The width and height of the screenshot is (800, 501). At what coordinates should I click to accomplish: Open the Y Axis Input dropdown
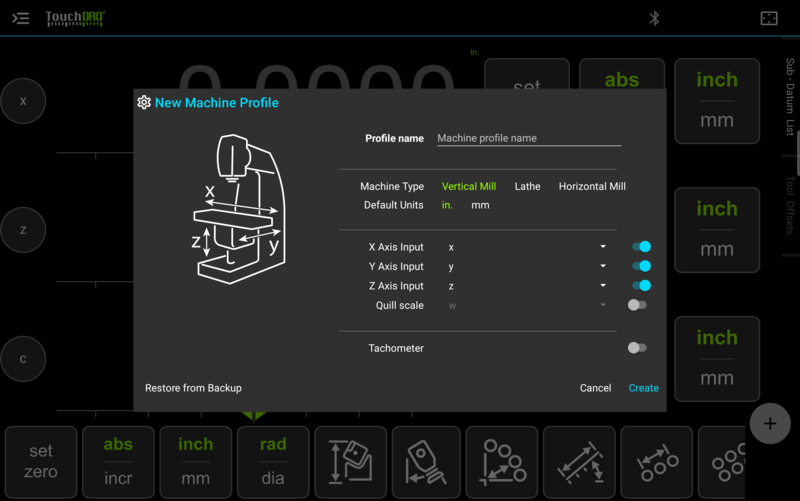click(x=528, y=266)
